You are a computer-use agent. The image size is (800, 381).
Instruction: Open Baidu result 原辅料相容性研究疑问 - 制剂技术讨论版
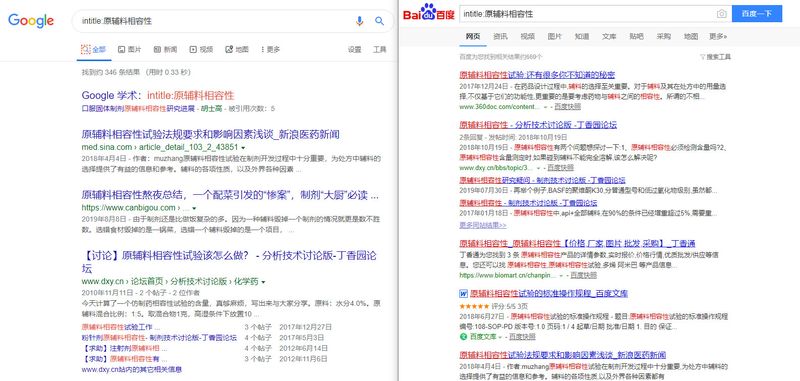coord(542,181)
